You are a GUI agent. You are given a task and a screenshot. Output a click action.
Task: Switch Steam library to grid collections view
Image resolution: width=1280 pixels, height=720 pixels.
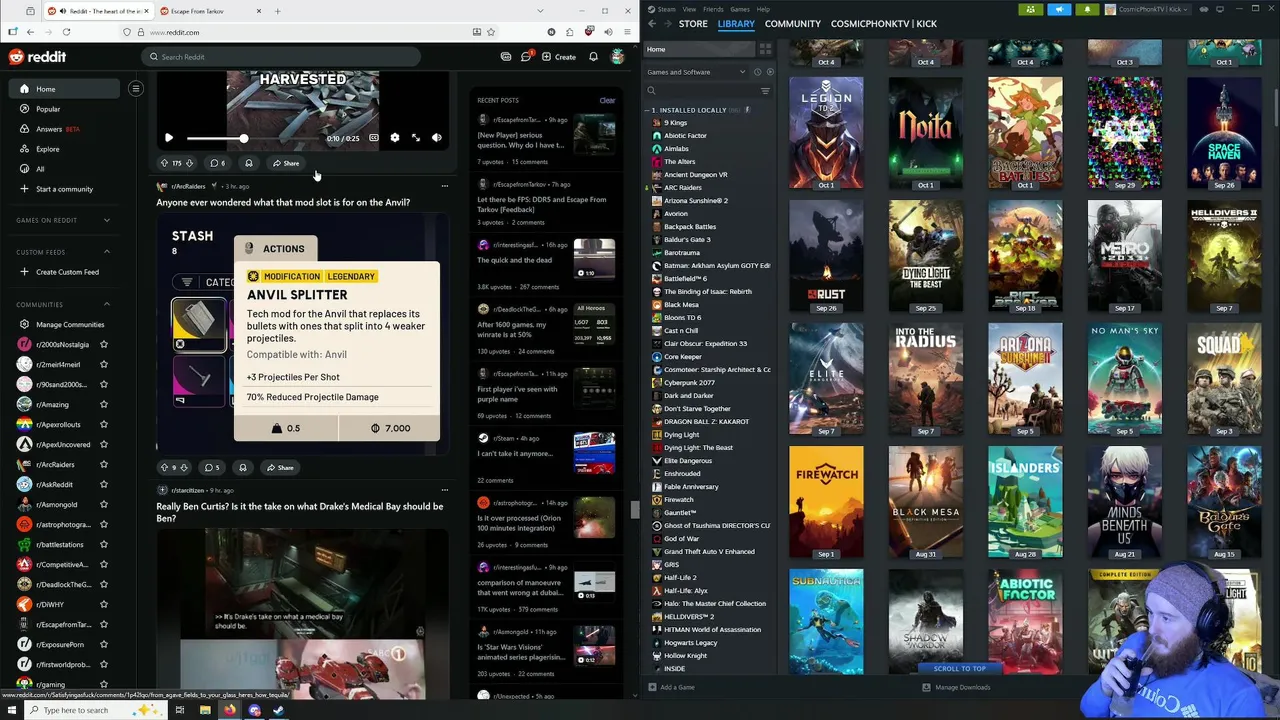(765, 49)
